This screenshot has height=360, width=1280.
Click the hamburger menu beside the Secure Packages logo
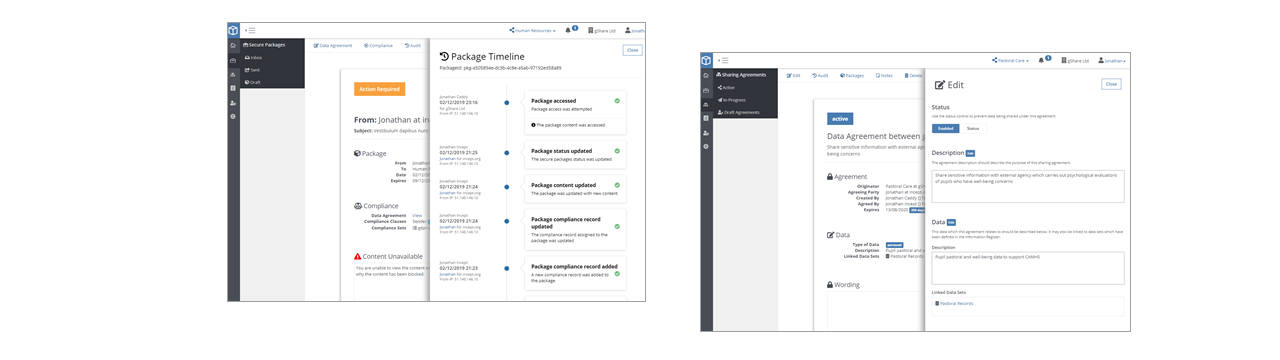250,31
